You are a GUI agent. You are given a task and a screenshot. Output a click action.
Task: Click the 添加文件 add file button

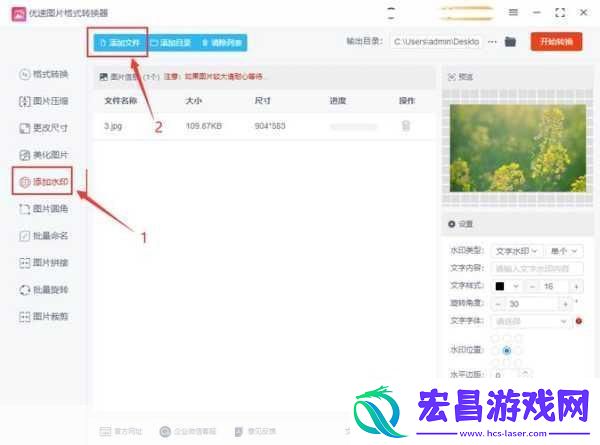coord(119,42)
